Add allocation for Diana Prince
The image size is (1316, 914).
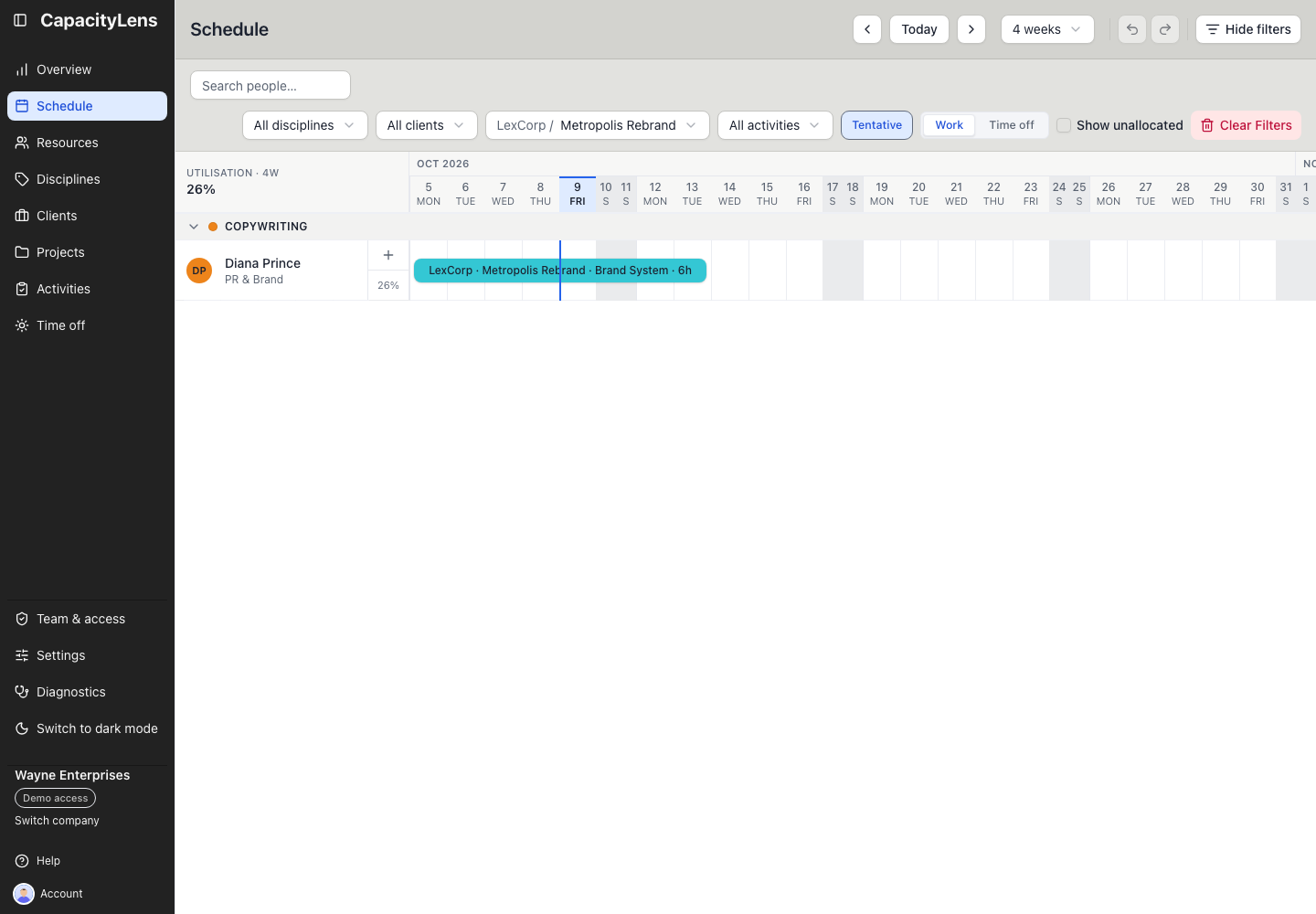[388, 255]
